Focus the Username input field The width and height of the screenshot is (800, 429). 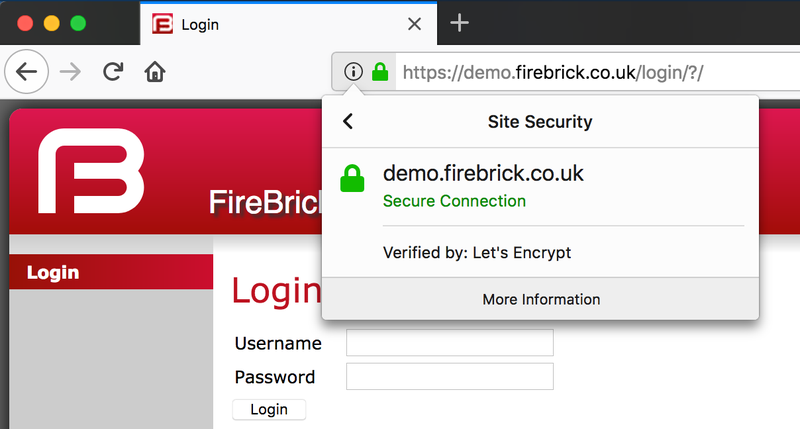449,342
